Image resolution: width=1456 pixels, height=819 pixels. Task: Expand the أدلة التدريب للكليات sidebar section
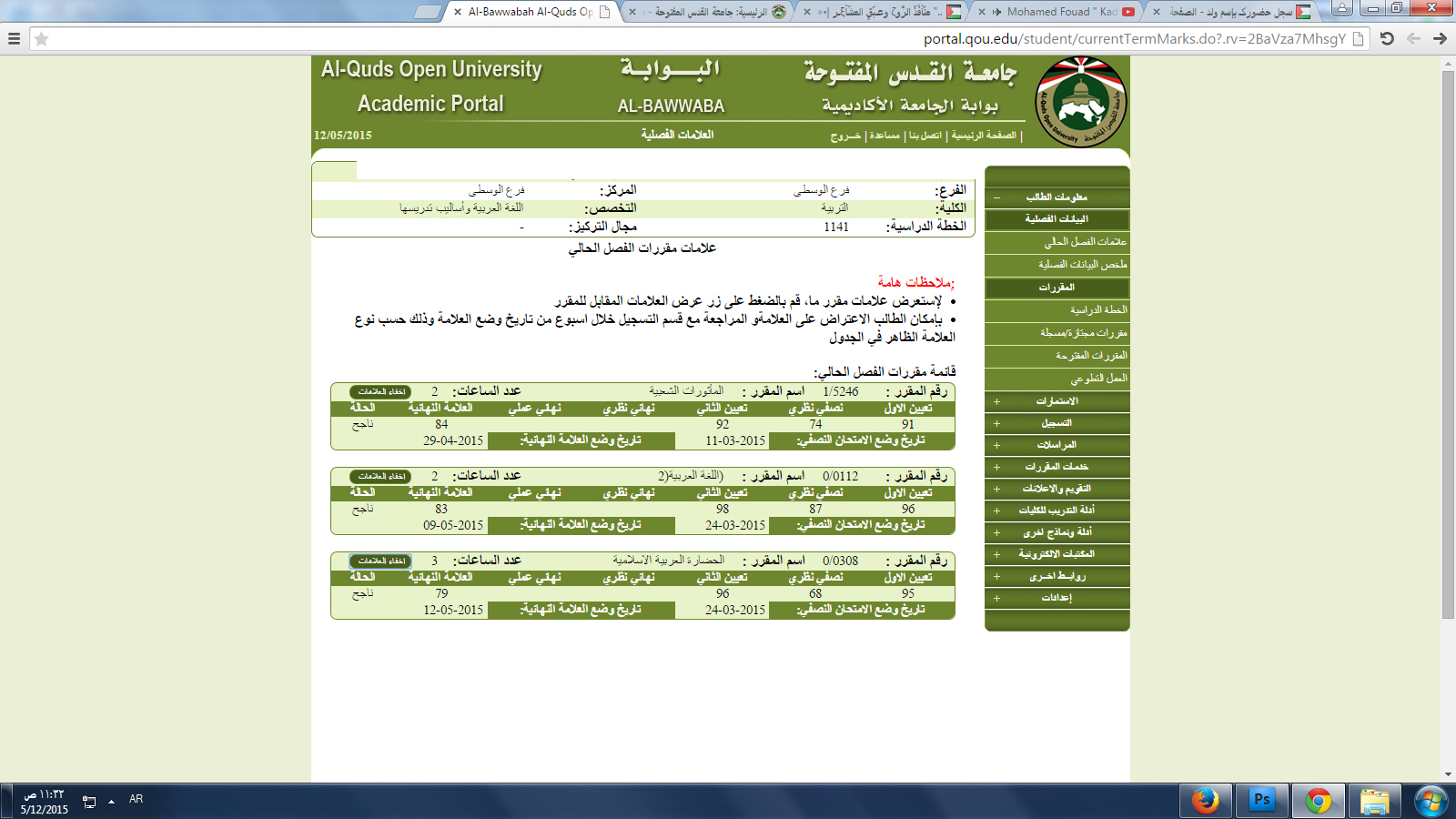coord(1057,511)
